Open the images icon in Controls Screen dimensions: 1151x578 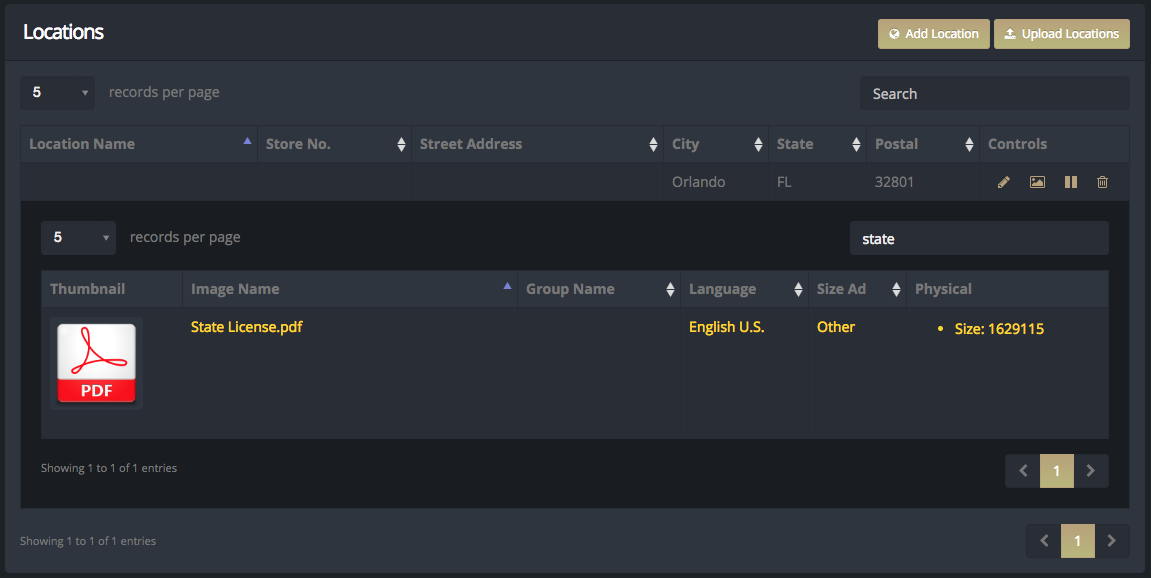point(1037,182)
